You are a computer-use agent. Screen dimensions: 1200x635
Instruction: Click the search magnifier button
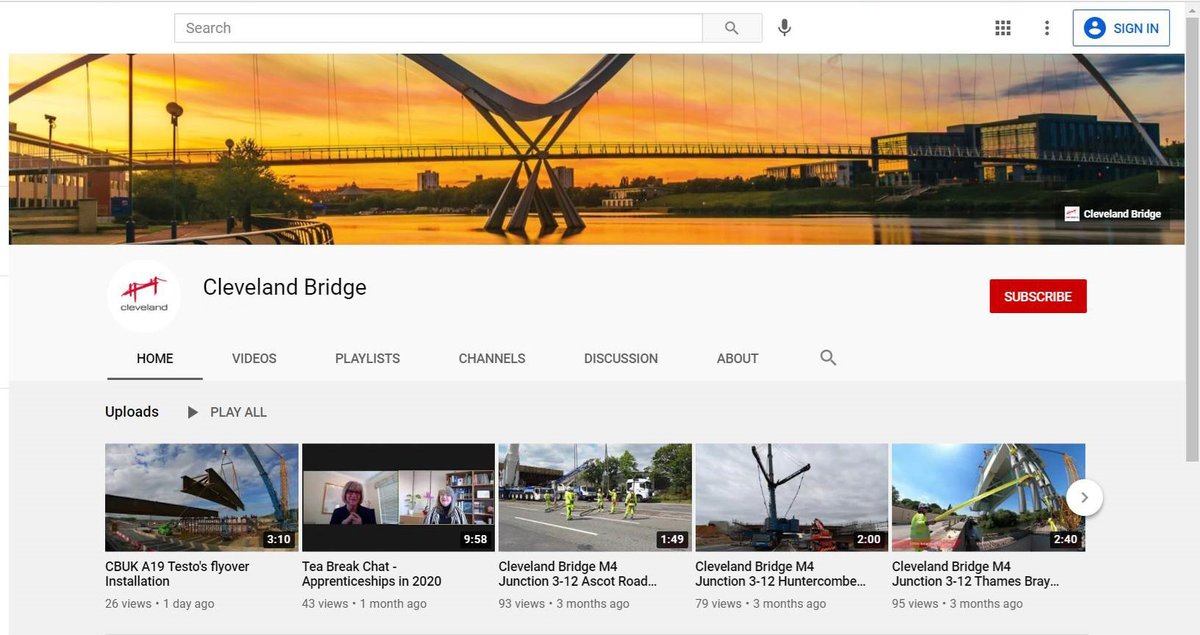[732, 28]
